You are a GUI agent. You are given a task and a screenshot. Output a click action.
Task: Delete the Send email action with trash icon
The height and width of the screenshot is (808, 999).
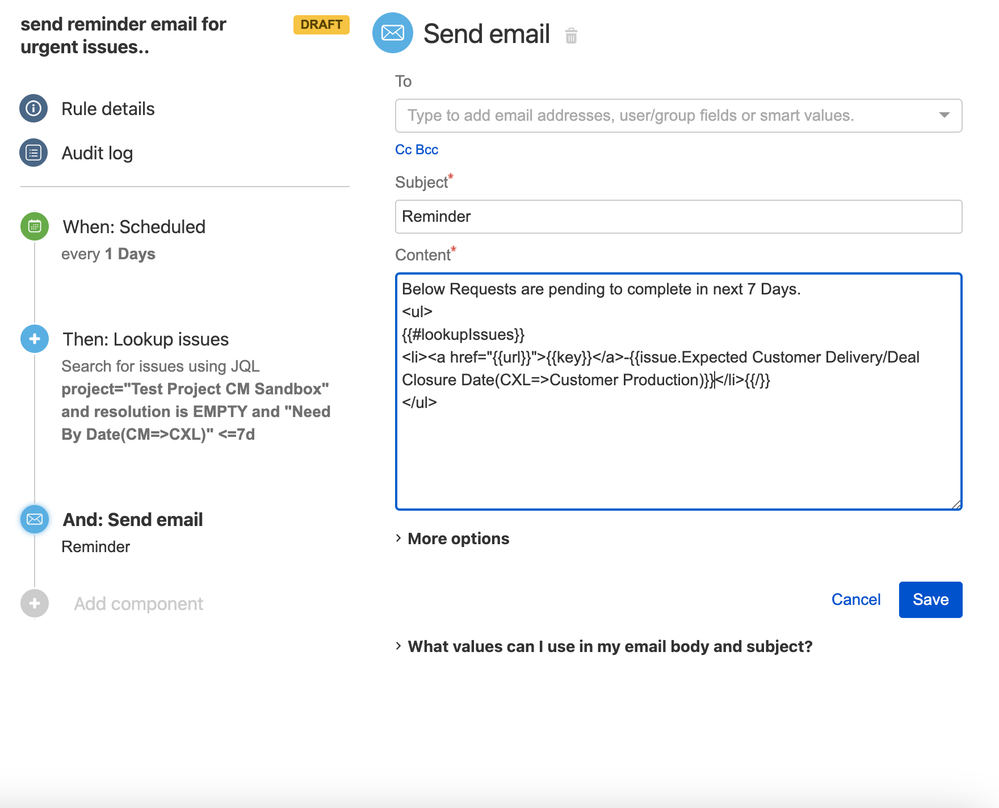click(x=571, y=36)
